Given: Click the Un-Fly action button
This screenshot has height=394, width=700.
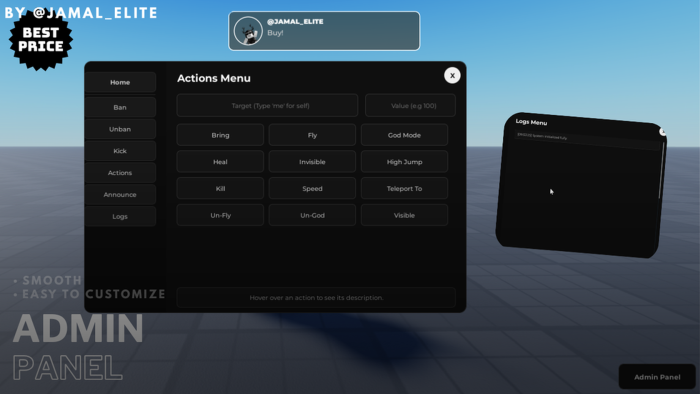Looking at the screenshot, I should (220, 215).
